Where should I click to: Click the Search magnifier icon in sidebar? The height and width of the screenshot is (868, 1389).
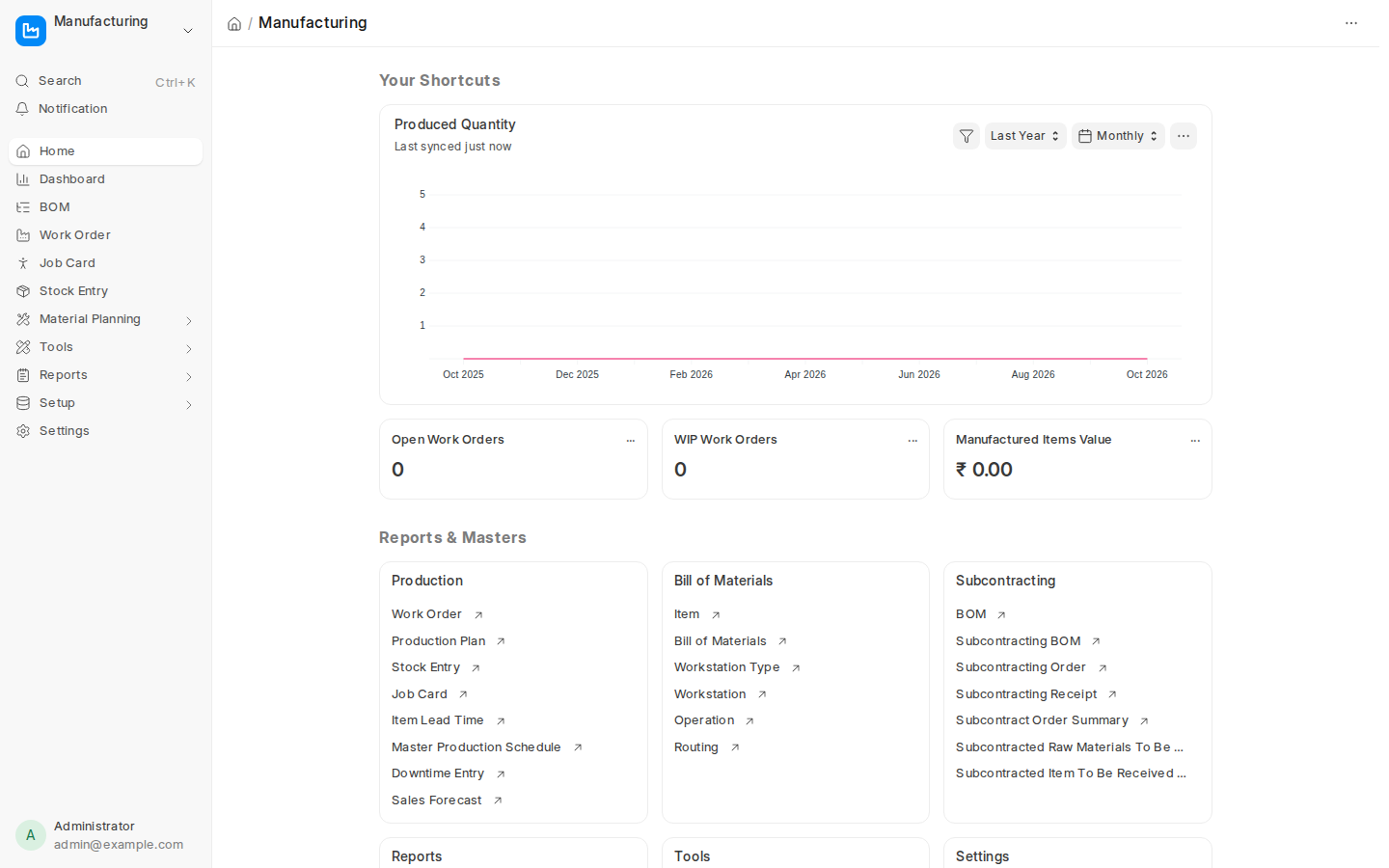click(x=22, y=81)
